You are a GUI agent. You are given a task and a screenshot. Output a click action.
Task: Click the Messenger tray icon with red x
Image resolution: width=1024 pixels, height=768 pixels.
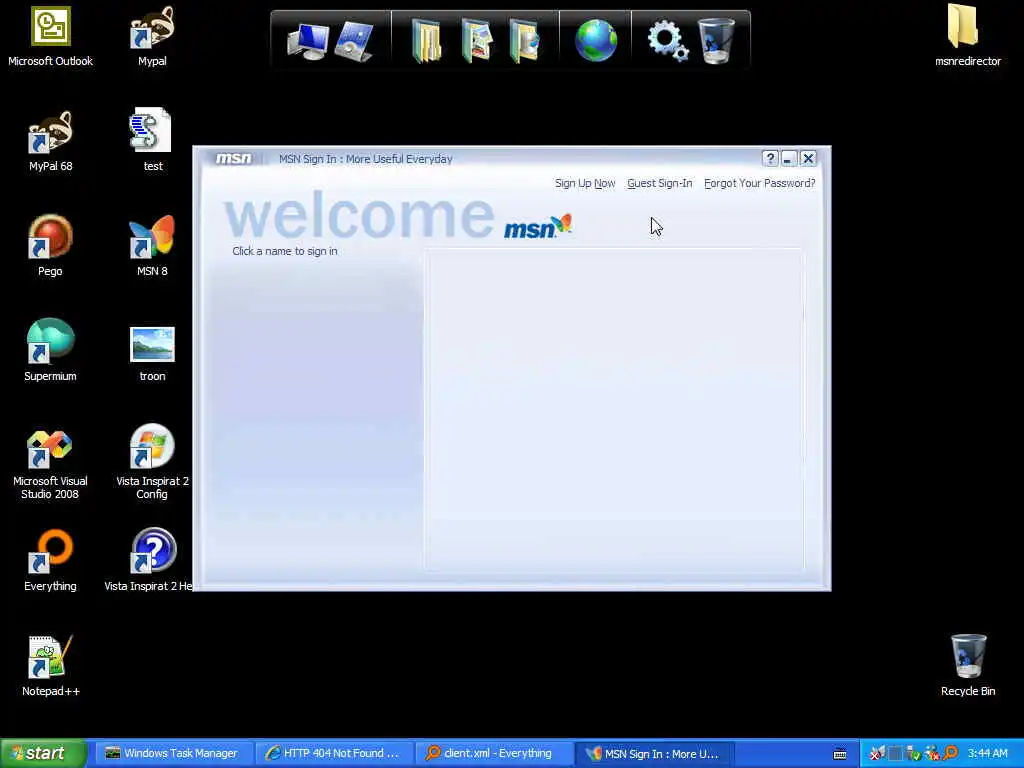pos(932,754)
